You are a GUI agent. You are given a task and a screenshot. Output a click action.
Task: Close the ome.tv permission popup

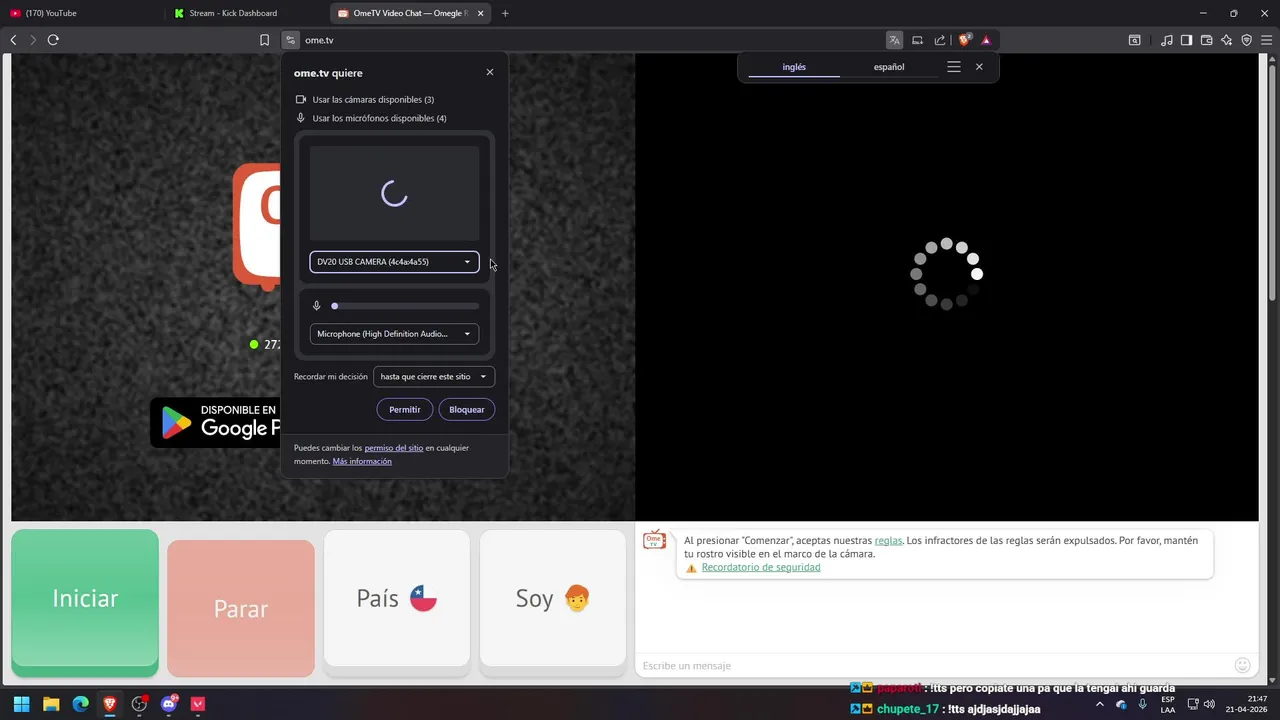pyautogui.click(x=490, y=72)
